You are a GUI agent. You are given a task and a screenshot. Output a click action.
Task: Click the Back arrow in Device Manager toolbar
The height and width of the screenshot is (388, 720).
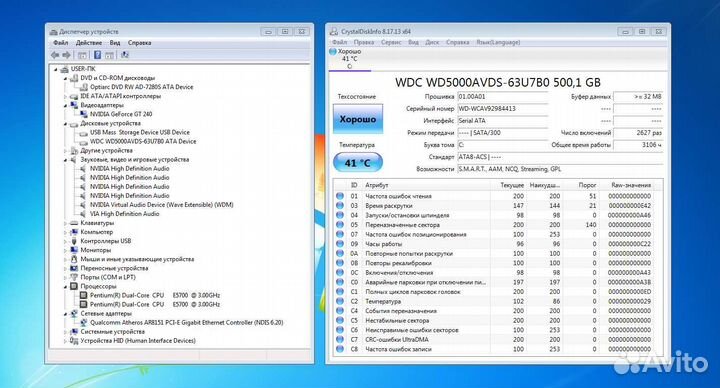click(55, 55)
